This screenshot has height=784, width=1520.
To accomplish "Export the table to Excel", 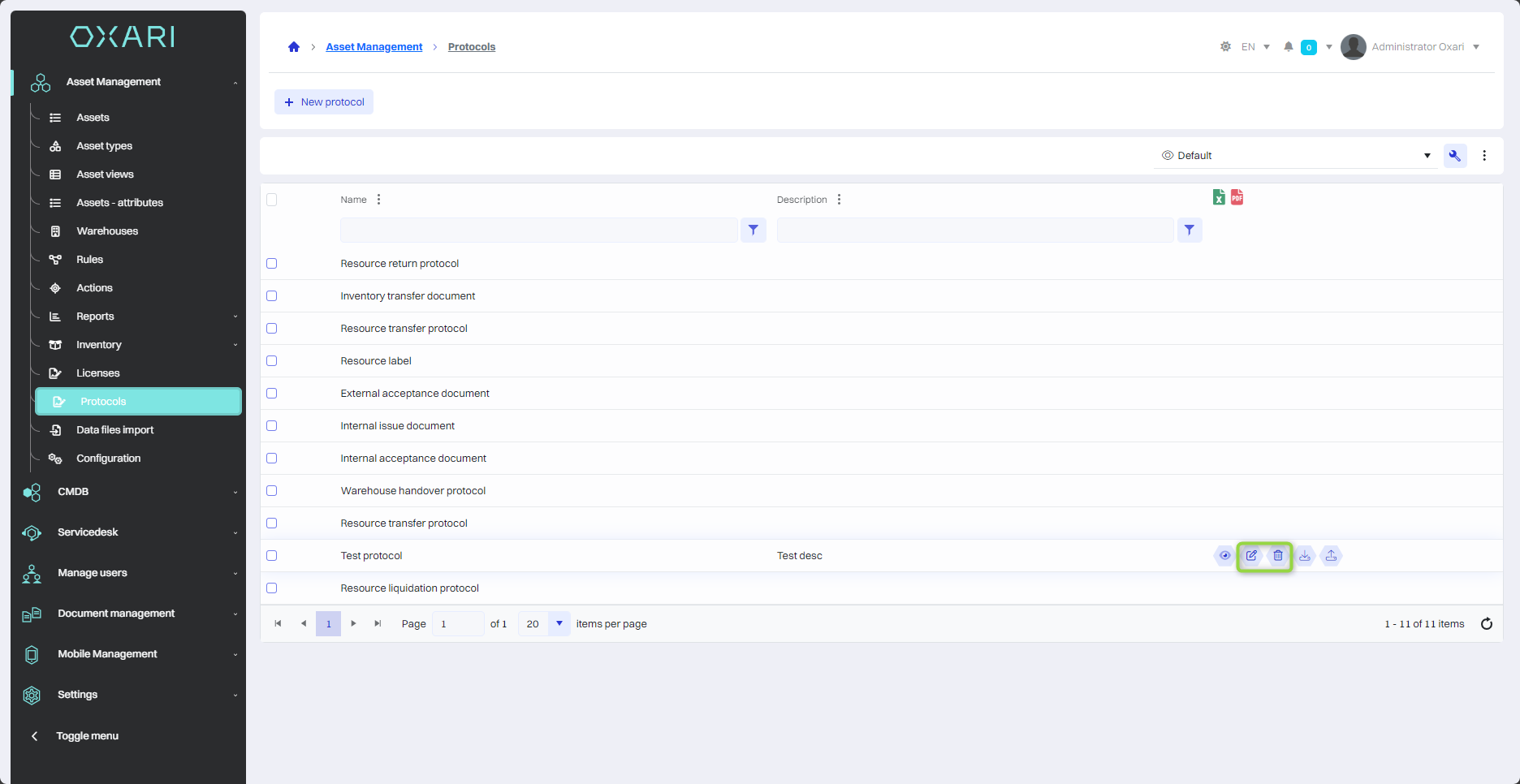I will 1219,197.
